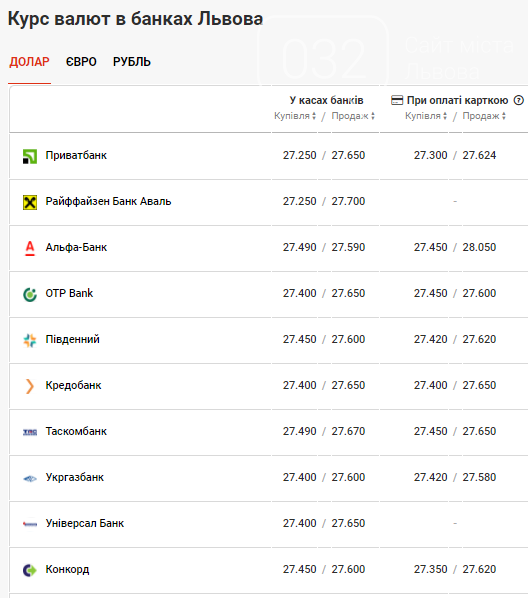Open the Універсал Банк link
Viewport: 528px width, 598px height.
85,523
